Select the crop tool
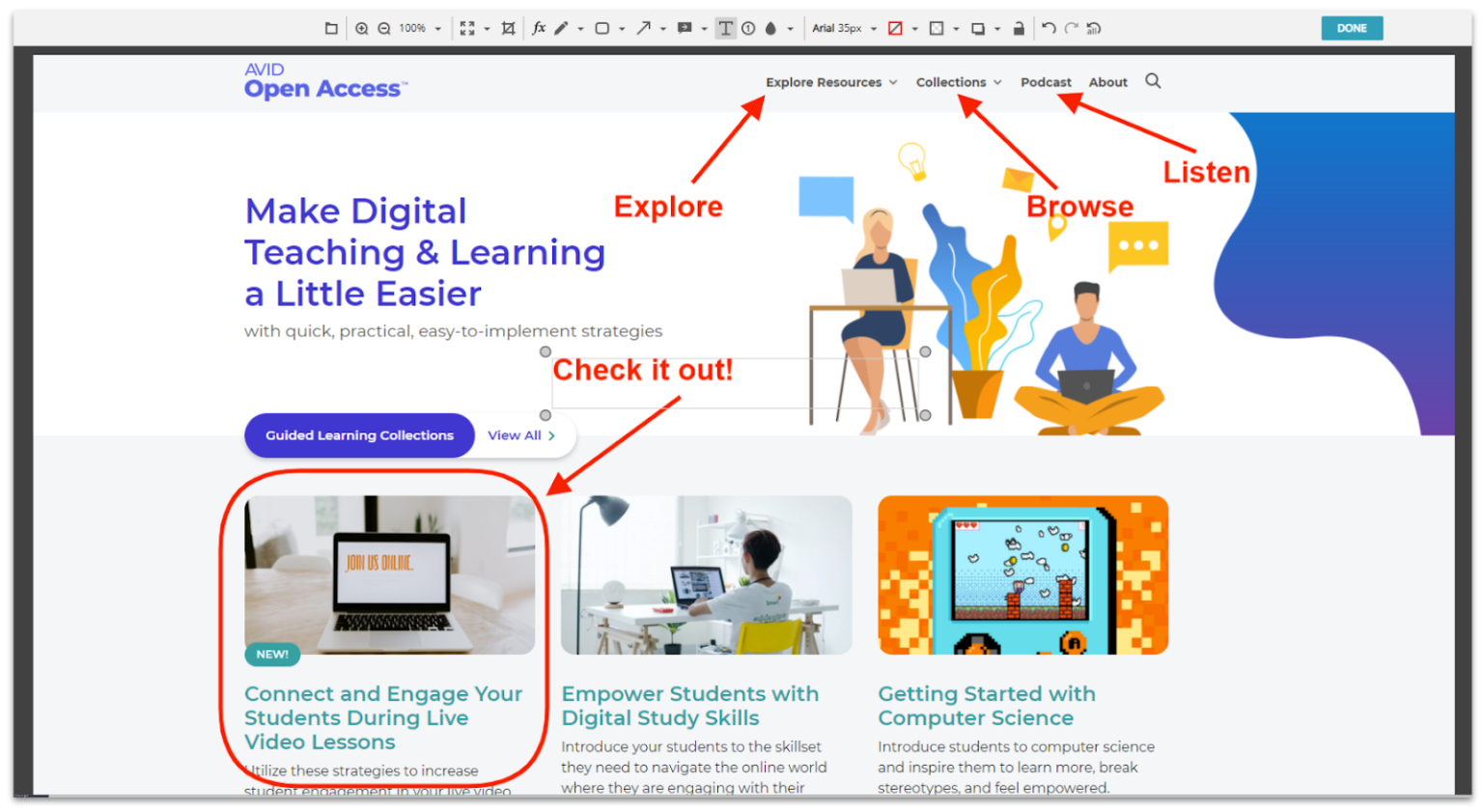The height and width of the screenshot is (812, 1483). click(508, 29)
